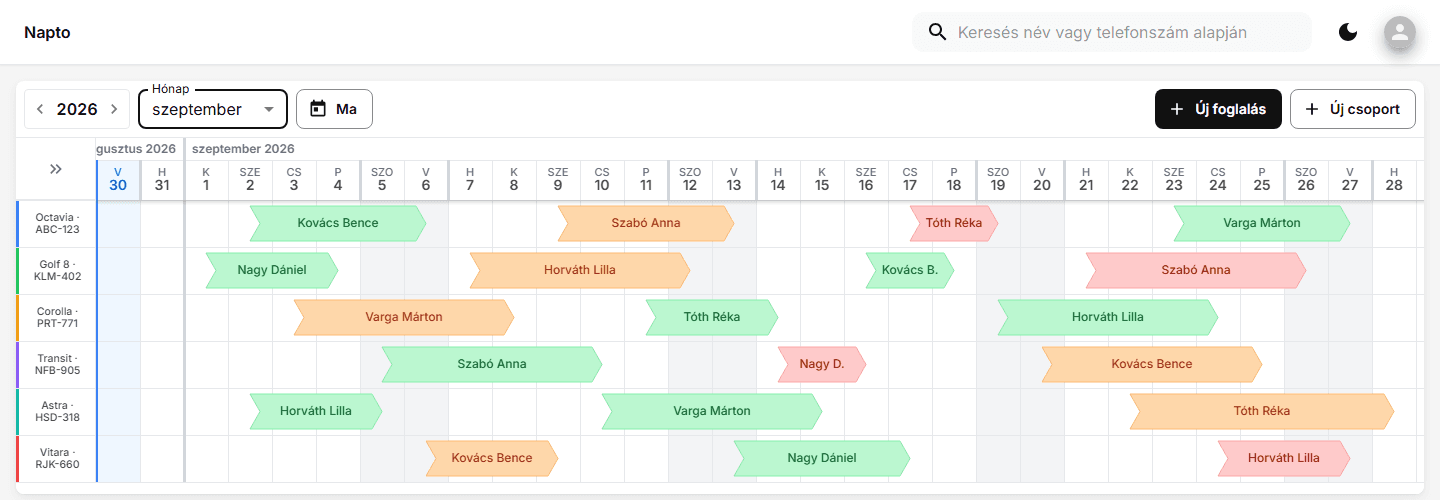Select day header CS 10
The width and height of the screenshot is (1440, 500).
tap(602, 179)
